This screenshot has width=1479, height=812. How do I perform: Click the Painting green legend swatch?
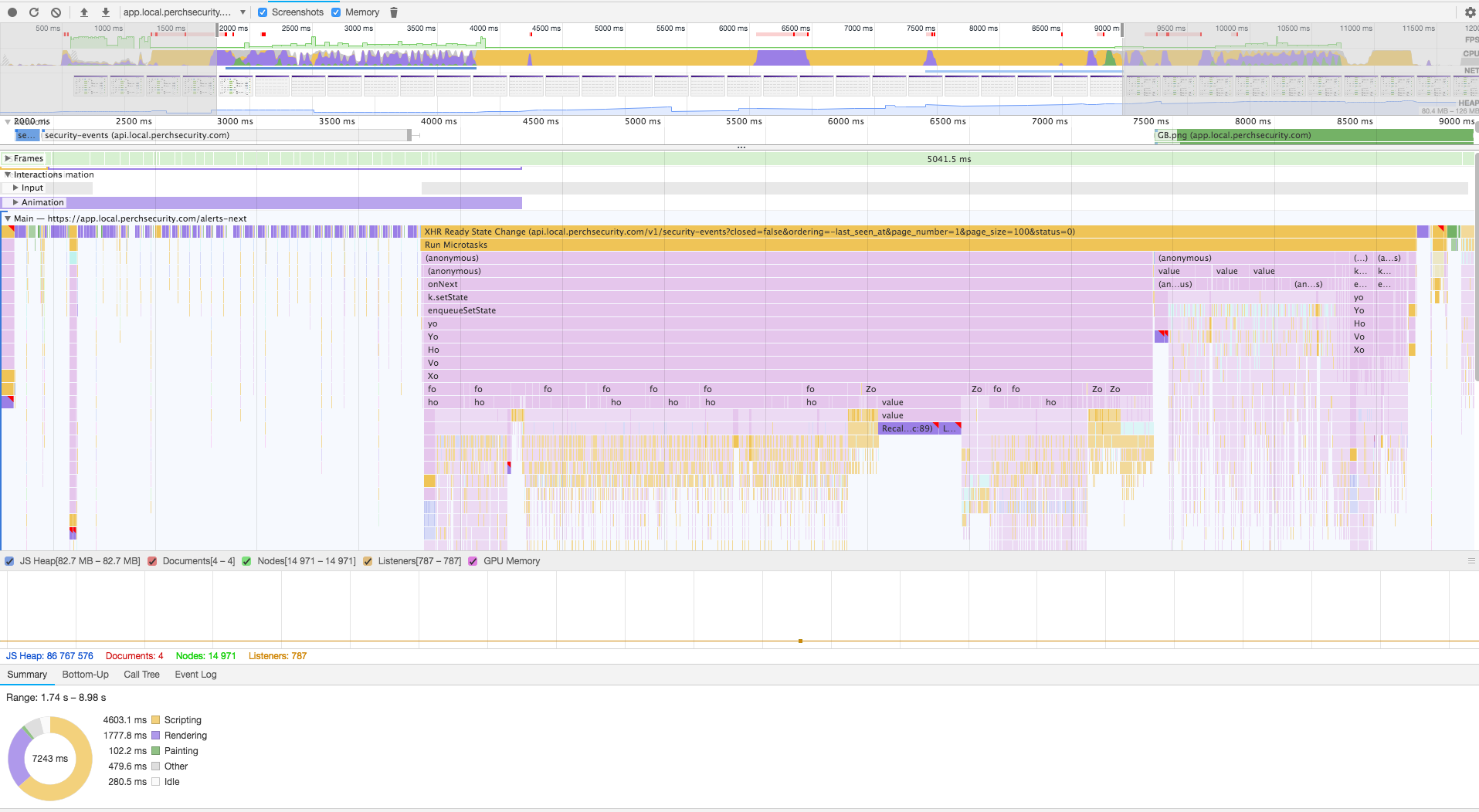click(156, 751)
